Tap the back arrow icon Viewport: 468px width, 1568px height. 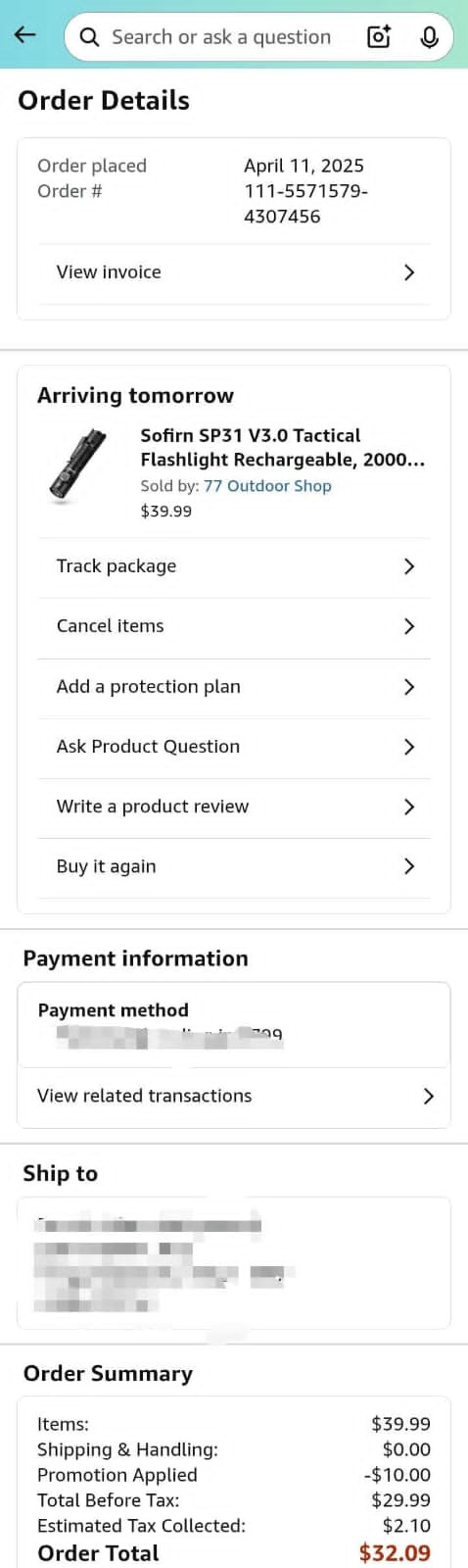(x=25, y=35)
